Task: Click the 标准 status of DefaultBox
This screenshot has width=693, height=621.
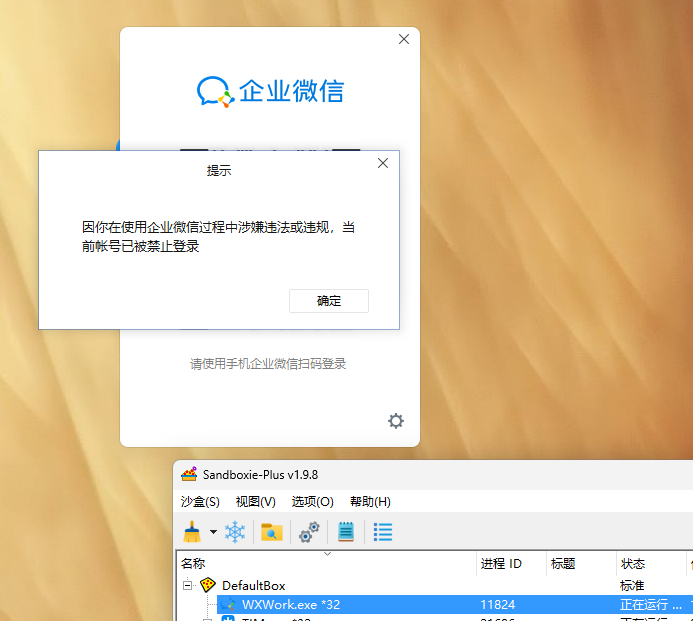Action: point(632,585)
